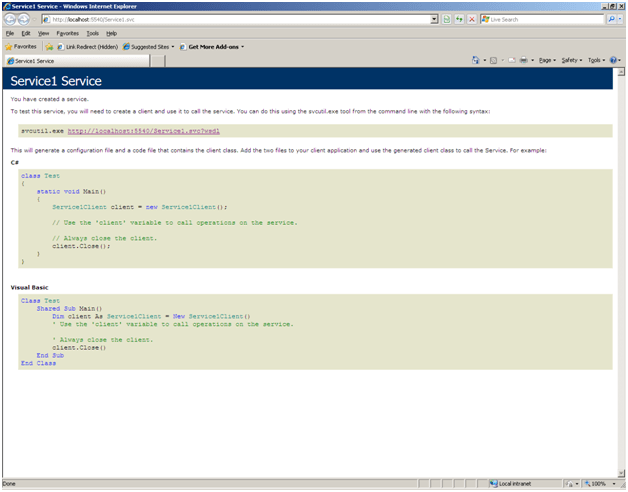This screenshot has height=492, width=628.
Task: Open the Favorites star button
Action: (20, 46)
